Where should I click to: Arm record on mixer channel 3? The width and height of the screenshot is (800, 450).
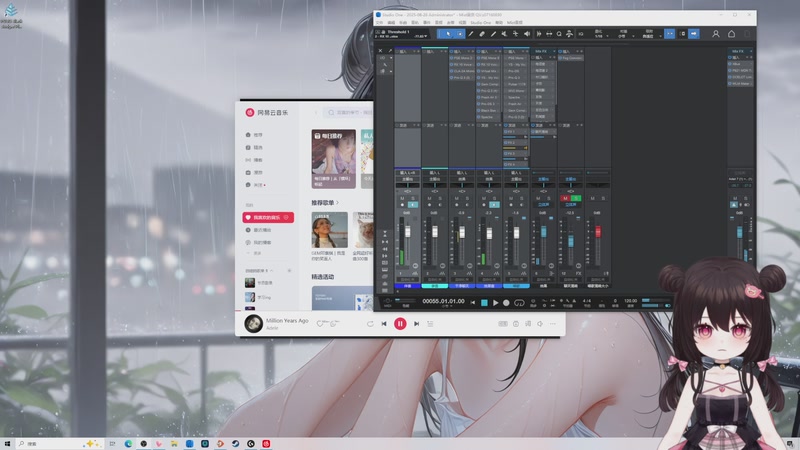pyautogui.click(x=457, y=205)
